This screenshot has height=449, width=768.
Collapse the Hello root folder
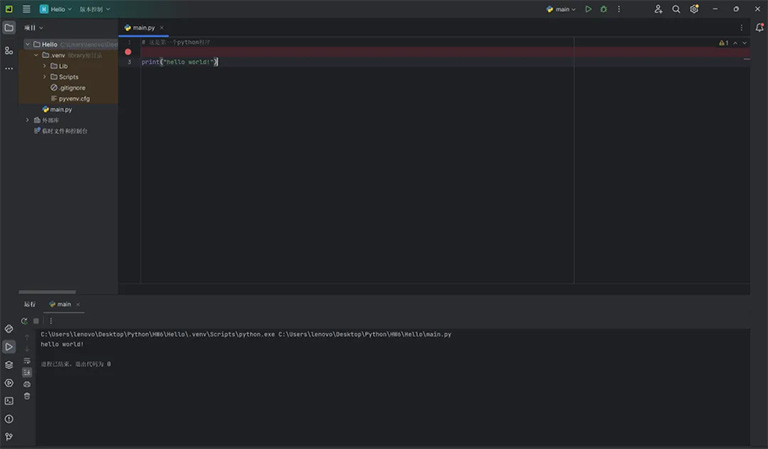[x=27, y=44]
